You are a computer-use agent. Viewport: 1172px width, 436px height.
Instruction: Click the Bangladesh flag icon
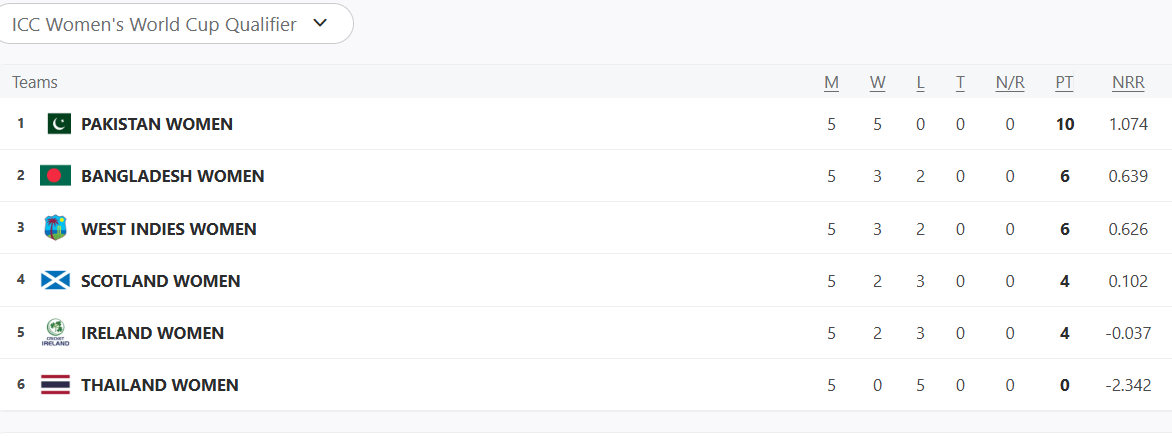[55, 176]
